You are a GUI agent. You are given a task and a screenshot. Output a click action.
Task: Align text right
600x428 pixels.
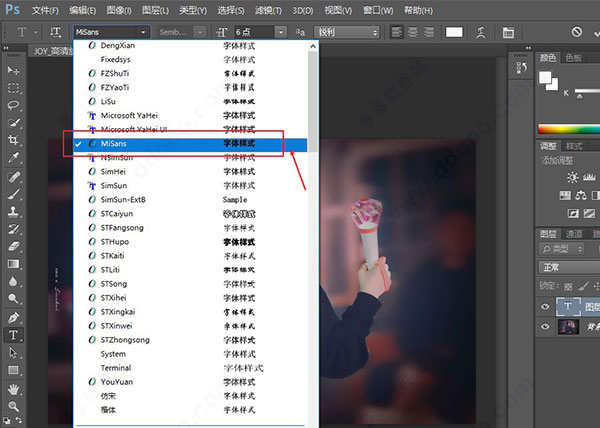(x=429, y=32)
